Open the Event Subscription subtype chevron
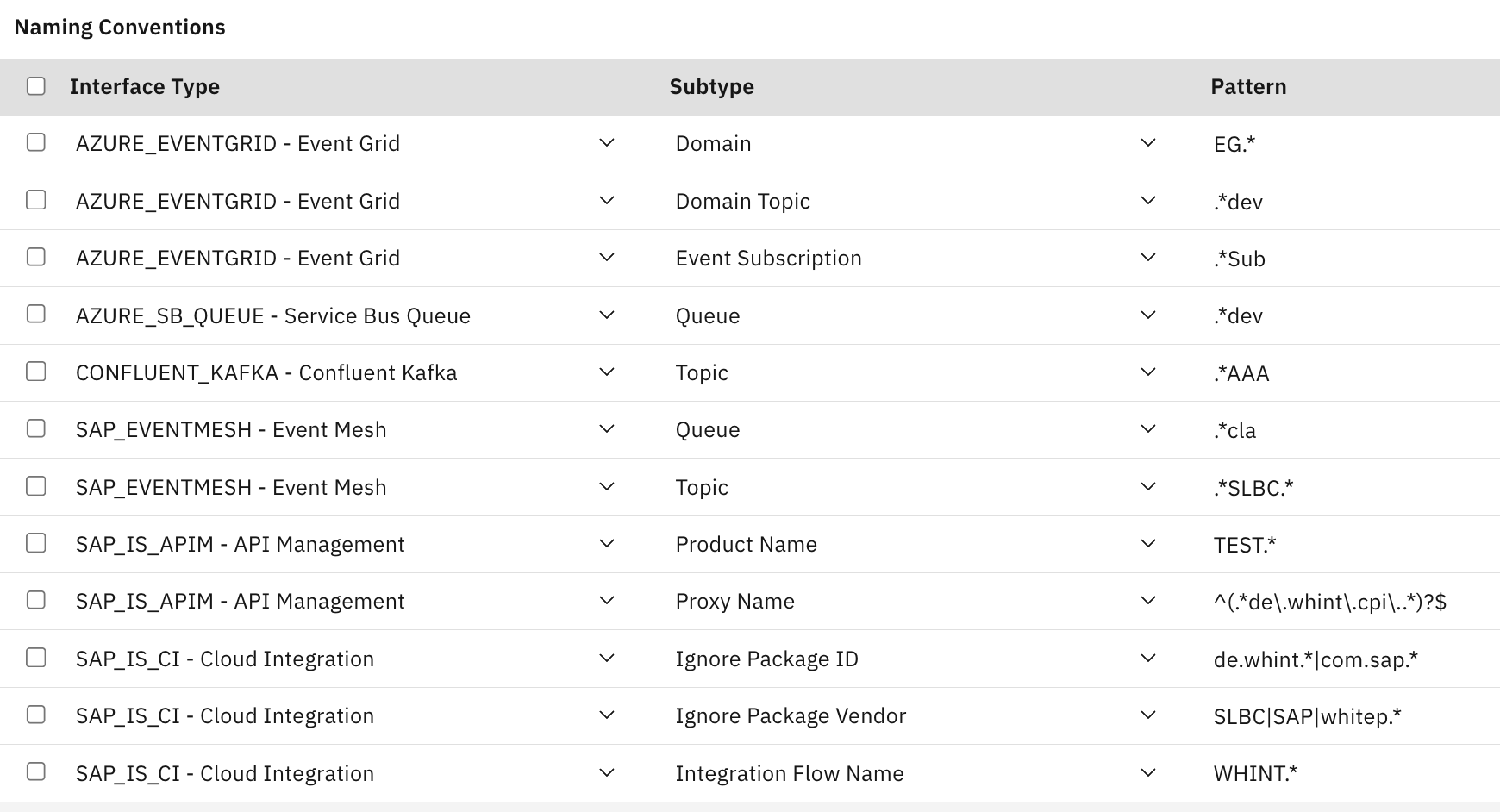The image size is (1500, 812). [1148, 257]
